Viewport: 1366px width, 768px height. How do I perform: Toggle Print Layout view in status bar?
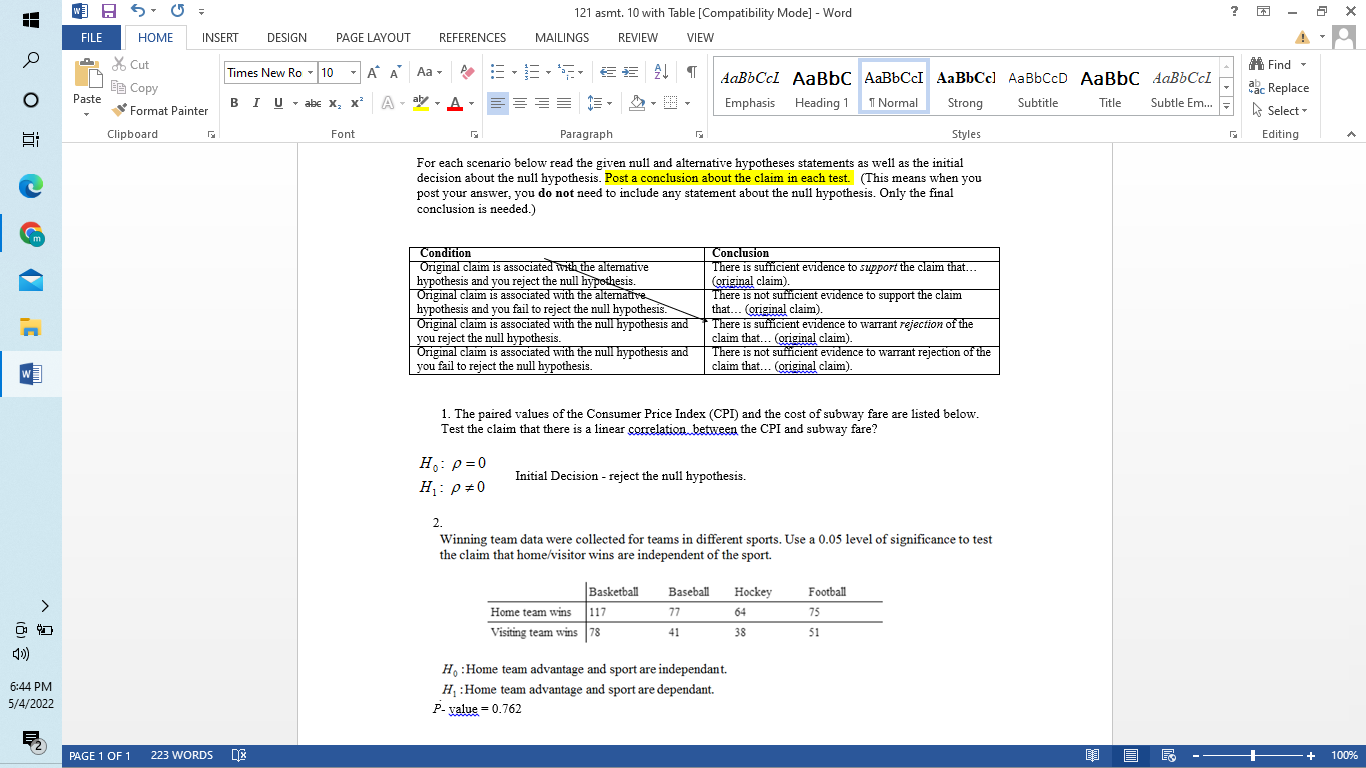(1131, 756)
